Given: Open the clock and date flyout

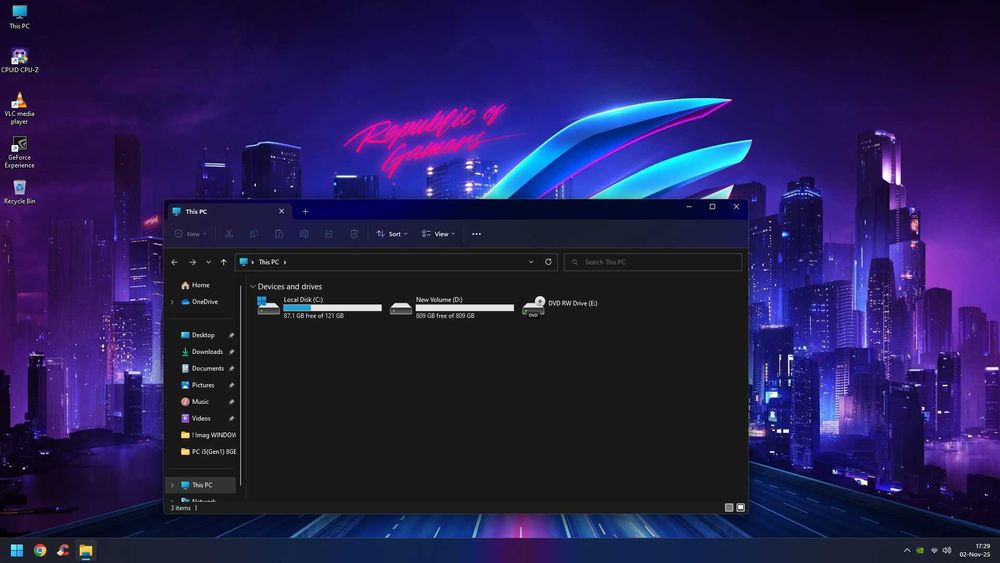Looking at the screenshot, I should 975,550.
